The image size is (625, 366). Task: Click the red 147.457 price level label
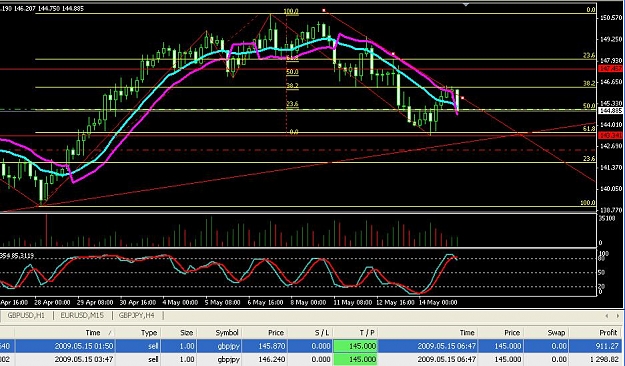tap(611, 69)
